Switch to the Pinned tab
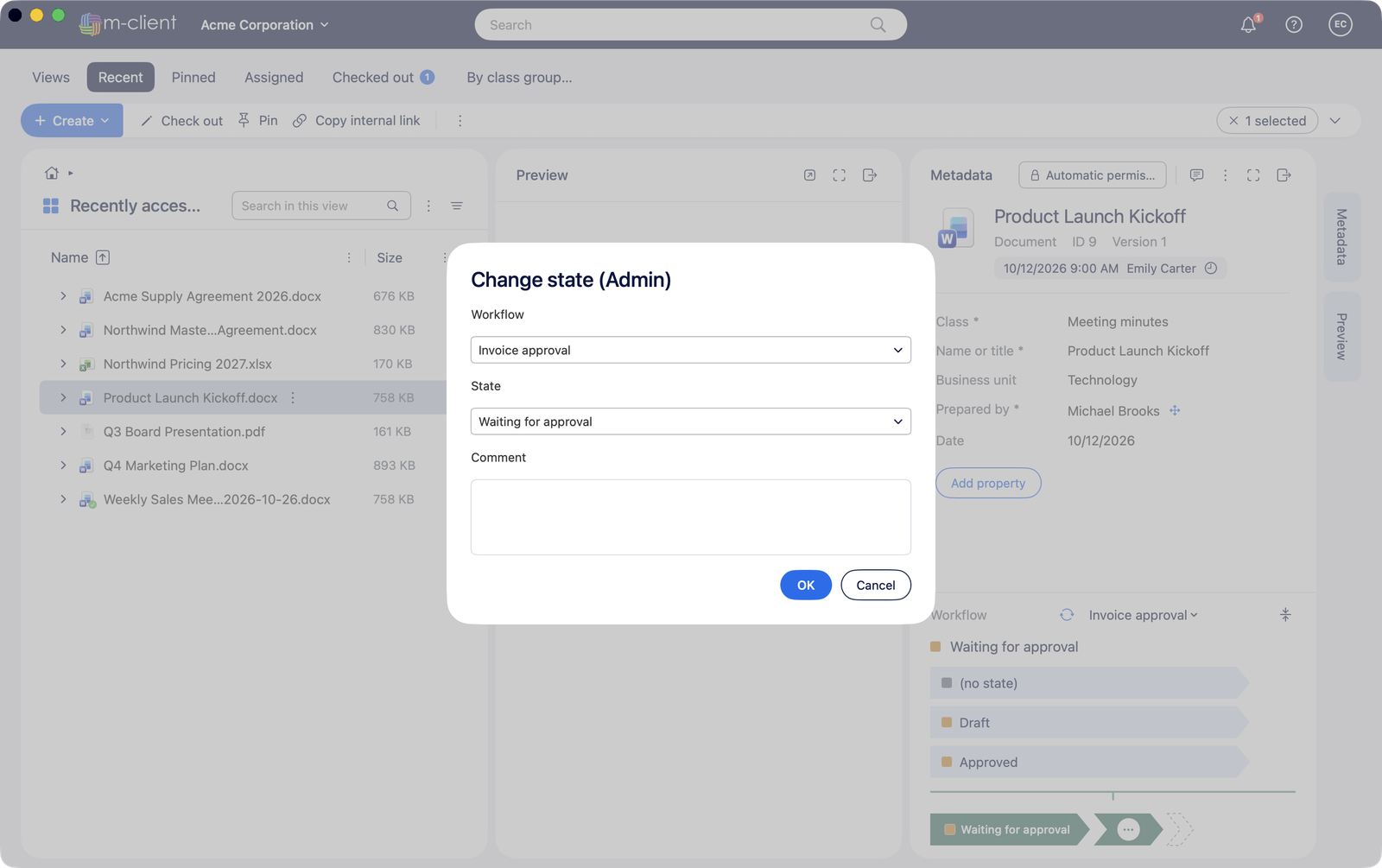 coord(193,77)
